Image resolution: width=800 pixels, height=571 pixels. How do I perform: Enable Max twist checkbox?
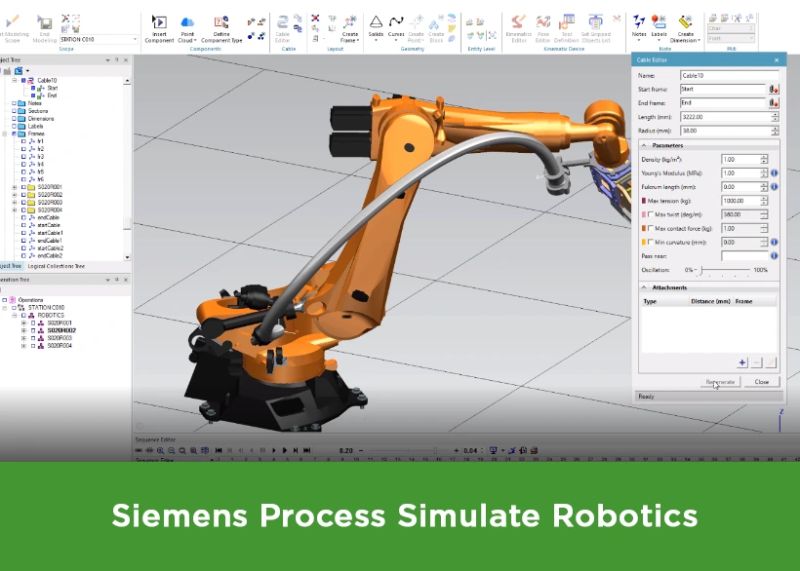click(x=651, y=214)
